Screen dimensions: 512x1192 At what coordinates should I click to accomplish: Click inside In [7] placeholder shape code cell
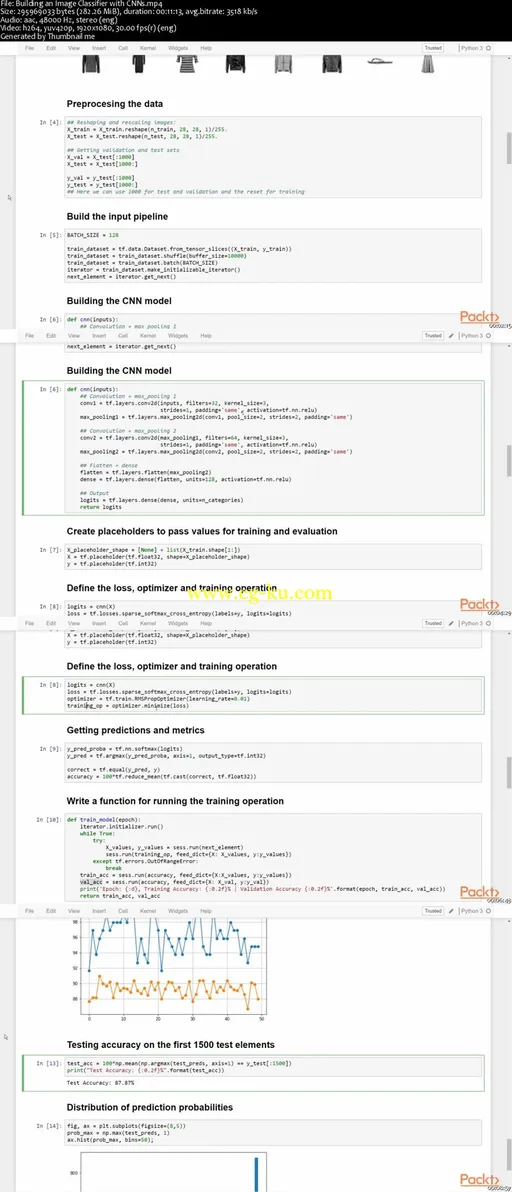click(x=273, y=556)
